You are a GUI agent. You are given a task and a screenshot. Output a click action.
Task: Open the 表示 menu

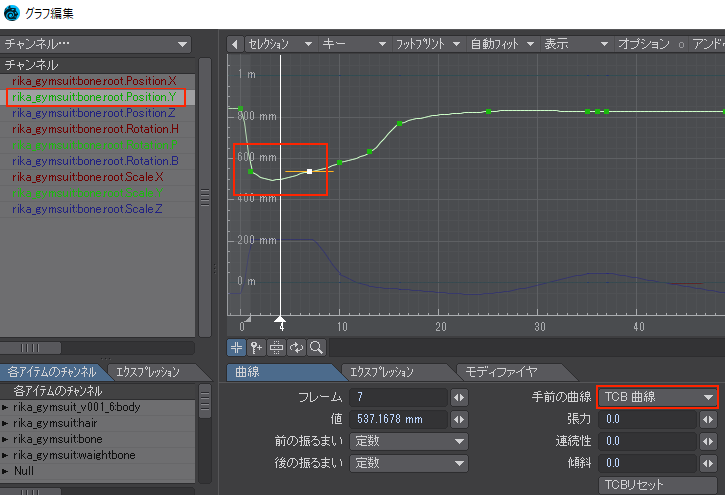[x=577, y=44]
